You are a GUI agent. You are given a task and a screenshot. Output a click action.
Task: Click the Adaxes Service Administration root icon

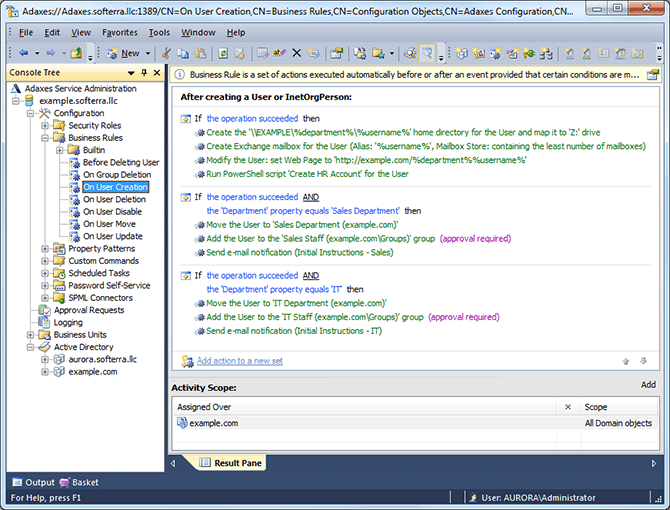coord(16,88)
